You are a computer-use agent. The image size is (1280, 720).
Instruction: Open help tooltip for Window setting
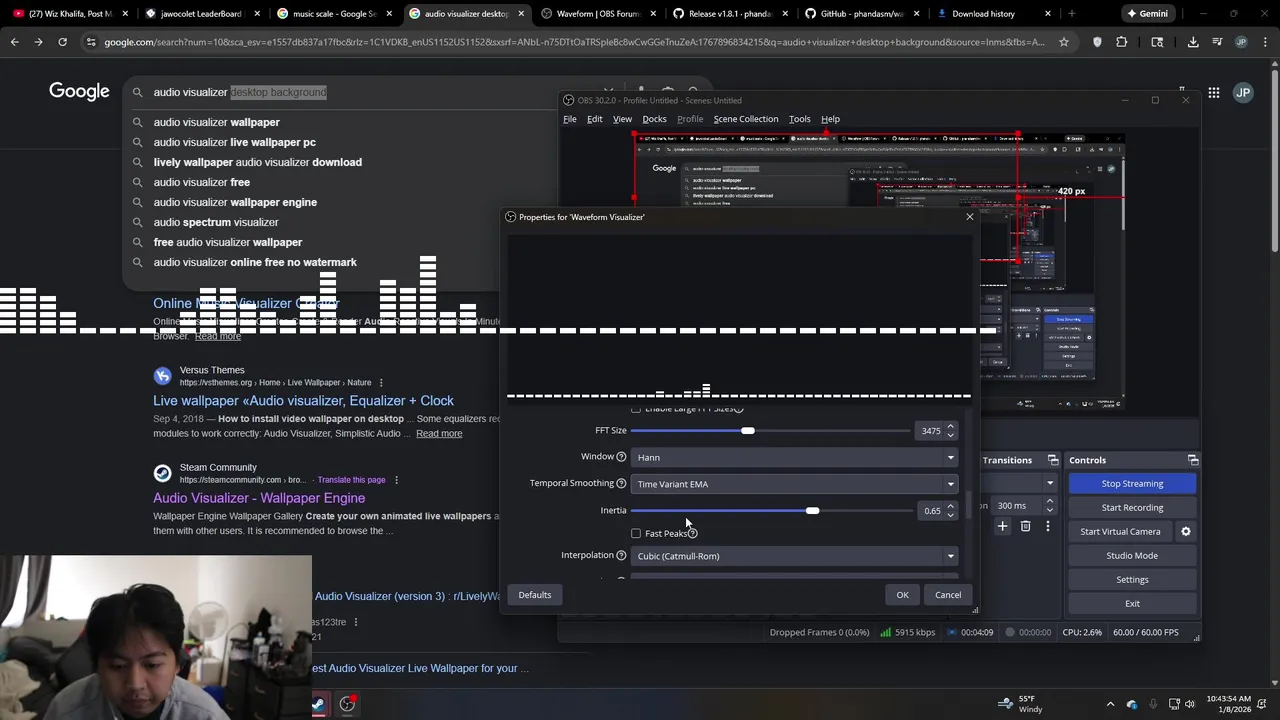pos(621,457)
